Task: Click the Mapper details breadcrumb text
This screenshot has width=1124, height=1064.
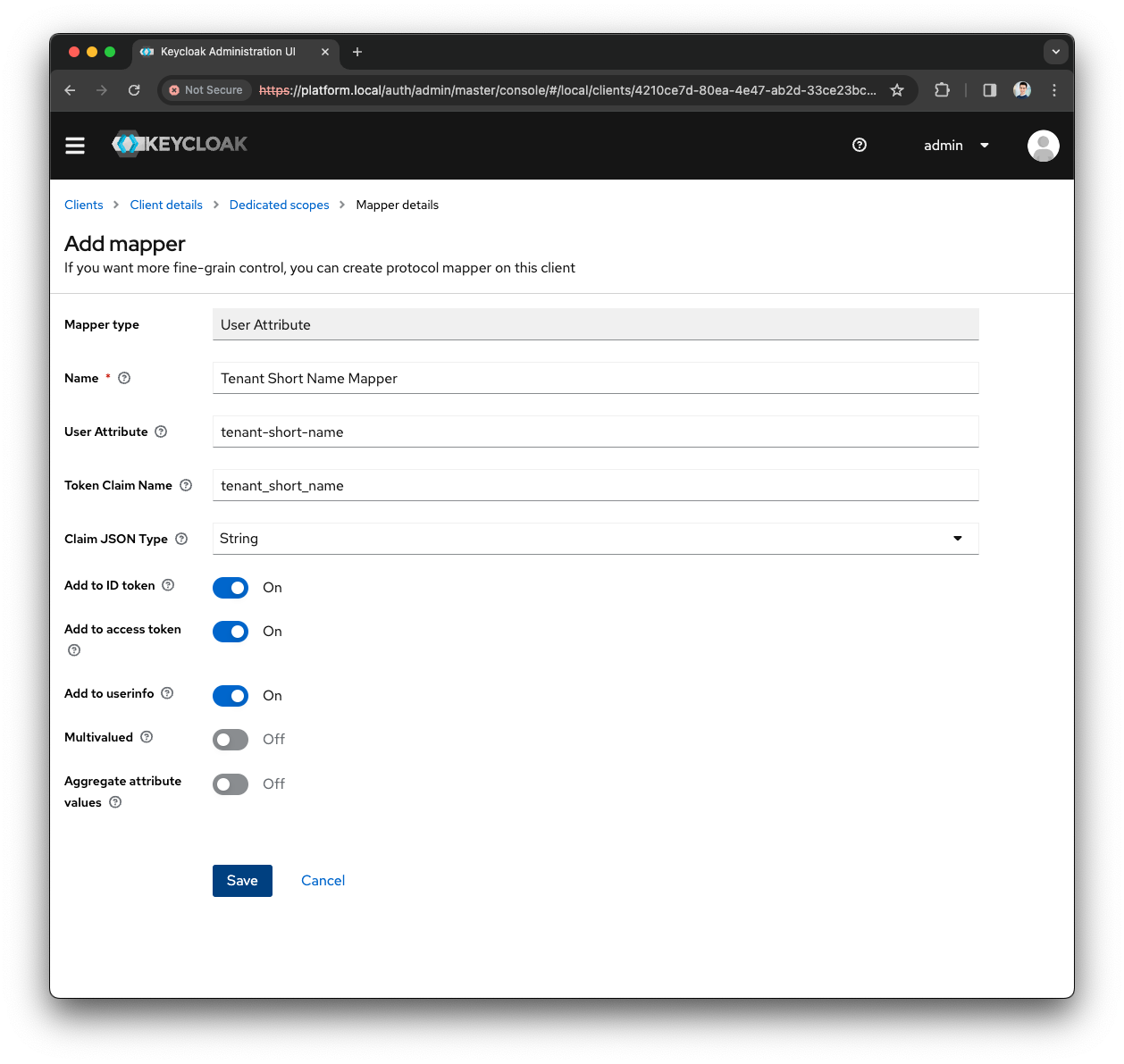Action: click(398, 205)
